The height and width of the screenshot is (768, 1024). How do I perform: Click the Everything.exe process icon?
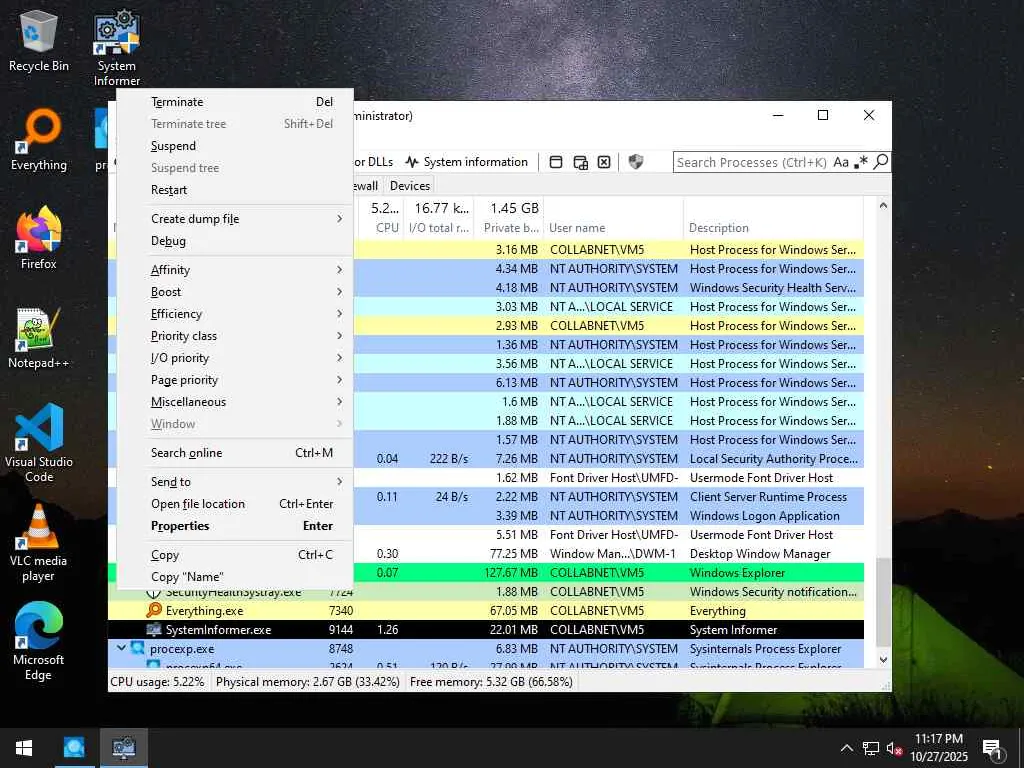click(153, 611)
